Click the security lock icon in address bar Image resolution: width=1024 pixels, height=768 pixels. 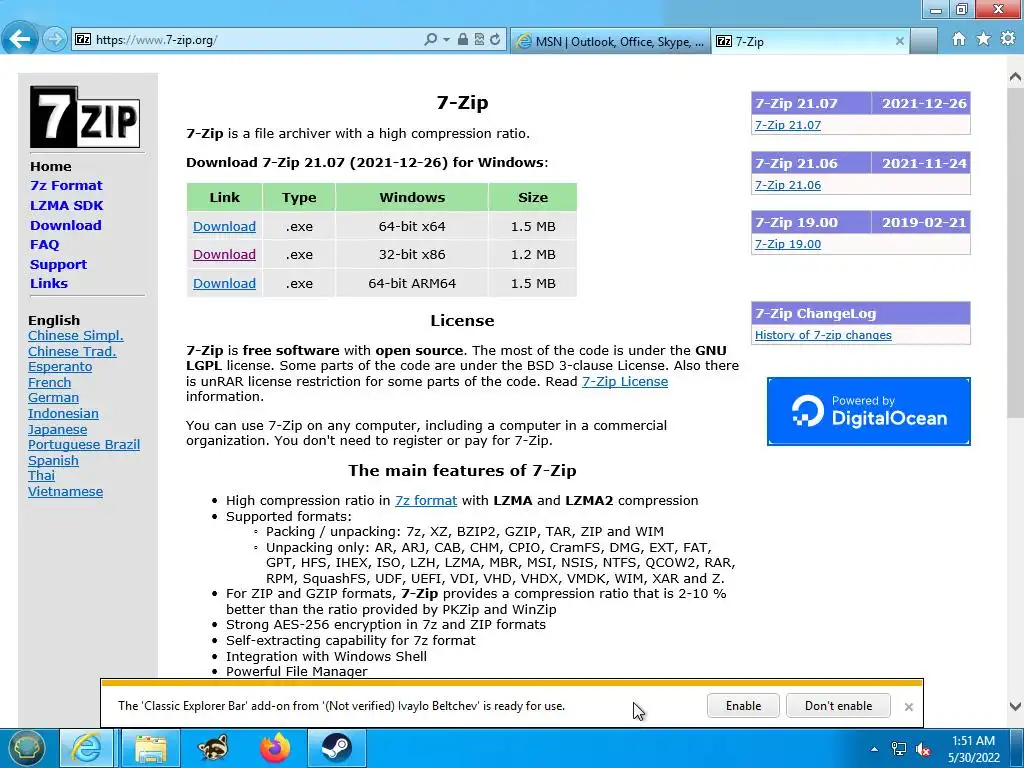(462, 40)
